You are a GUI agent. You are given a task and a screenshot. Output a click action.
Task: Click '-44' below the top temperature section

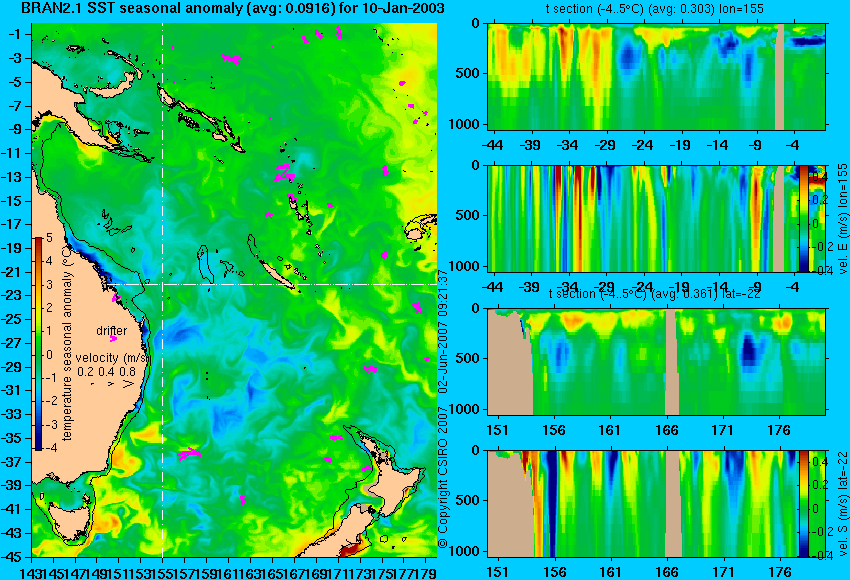pos(492,145)
